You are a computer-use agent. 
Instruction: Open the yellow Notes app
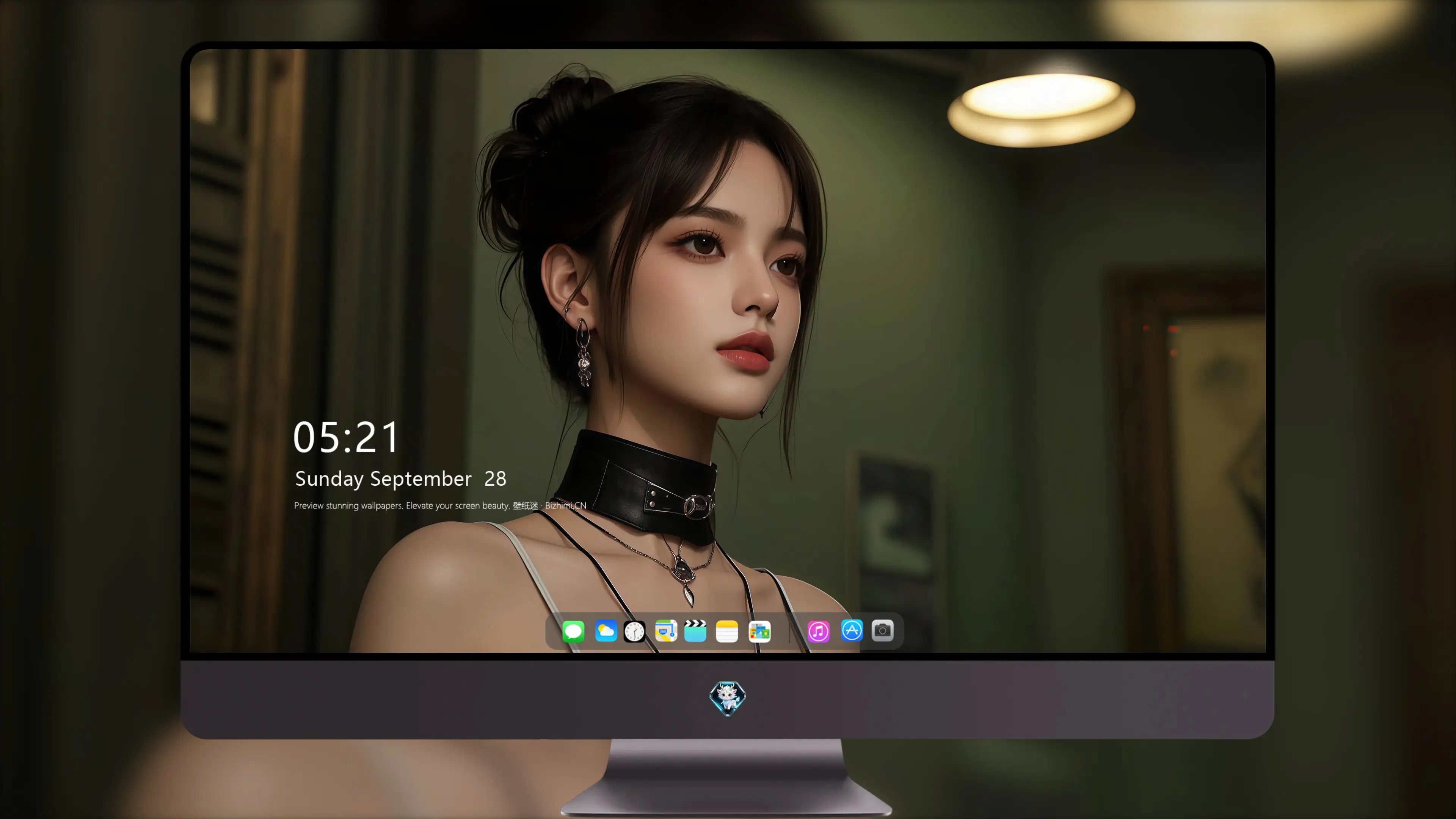coord(727,631)
